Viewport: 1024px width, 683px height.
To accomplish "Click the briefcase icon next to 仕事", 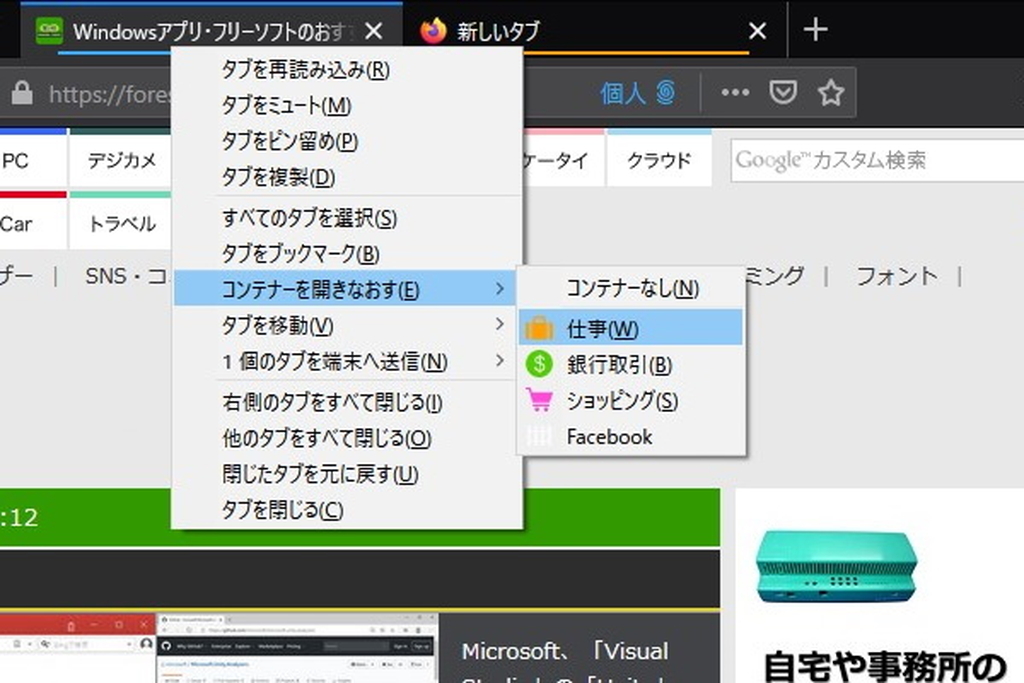I will pos(540,326).
